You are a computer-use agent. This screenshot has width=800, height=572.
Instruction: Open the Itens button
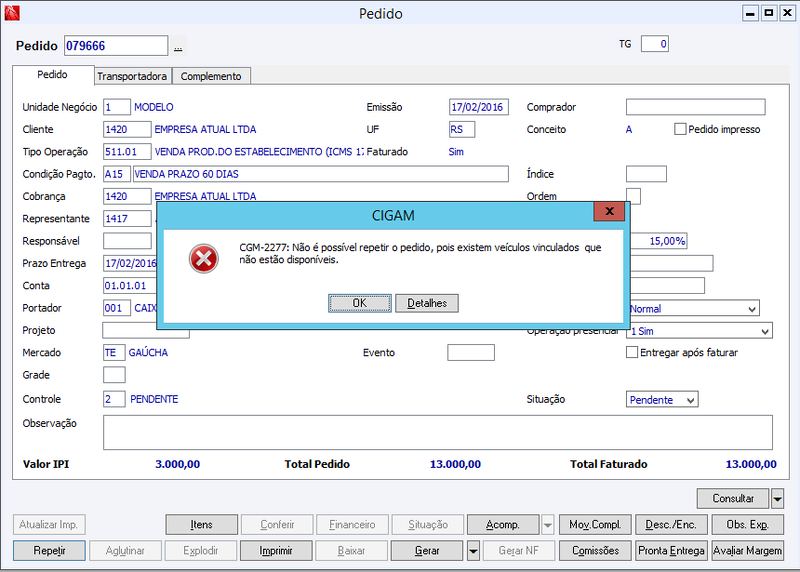(202, 525)
